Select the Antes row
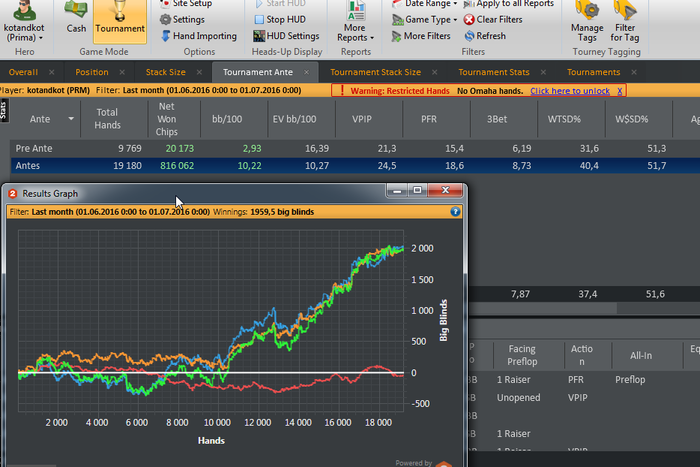This screenshot has height=467, width=700. click(x=355, y=166)
